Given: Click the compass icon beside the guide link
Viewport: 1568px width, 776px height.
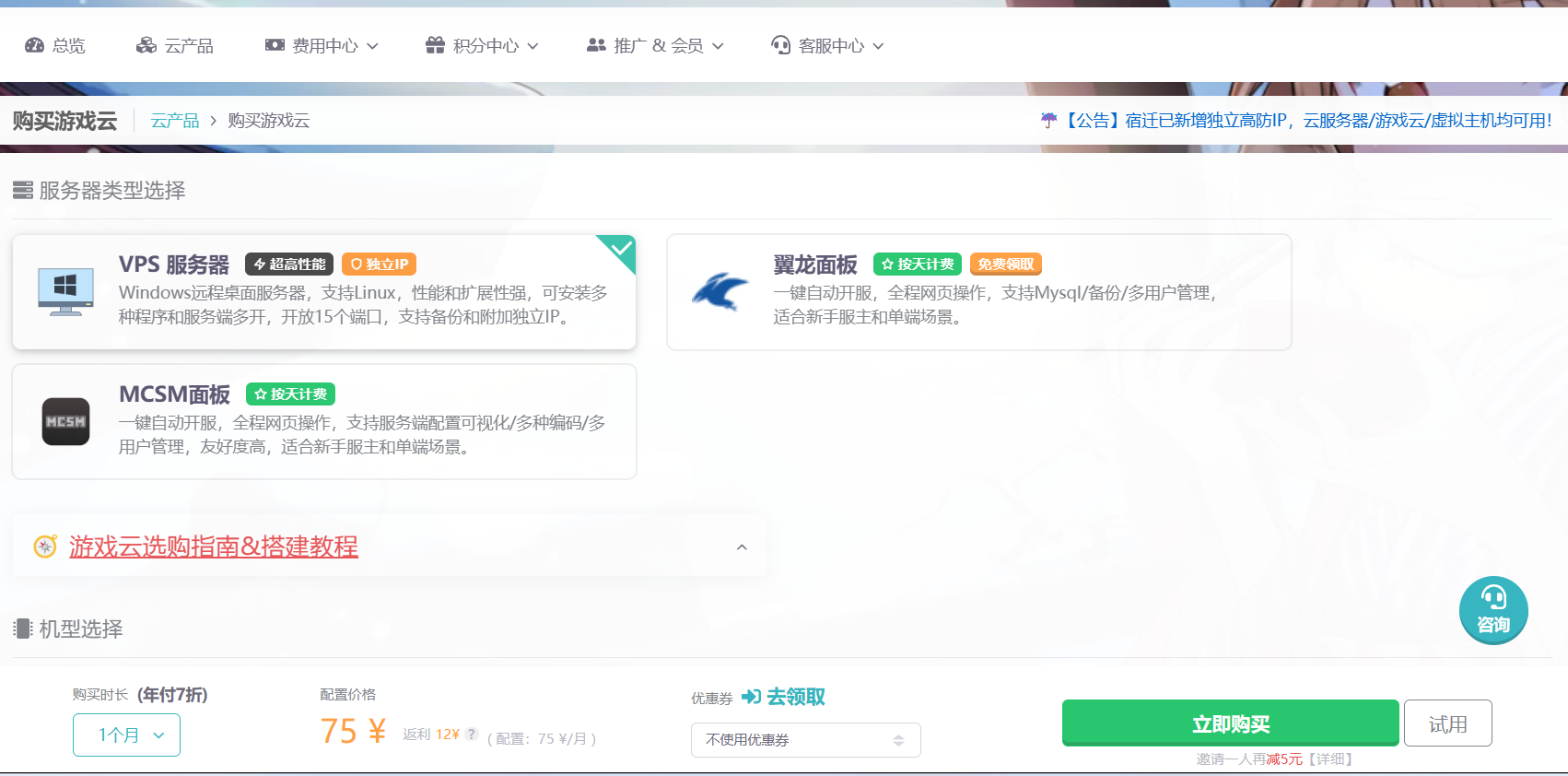Looking at the screenshot, I should [45, 547].
